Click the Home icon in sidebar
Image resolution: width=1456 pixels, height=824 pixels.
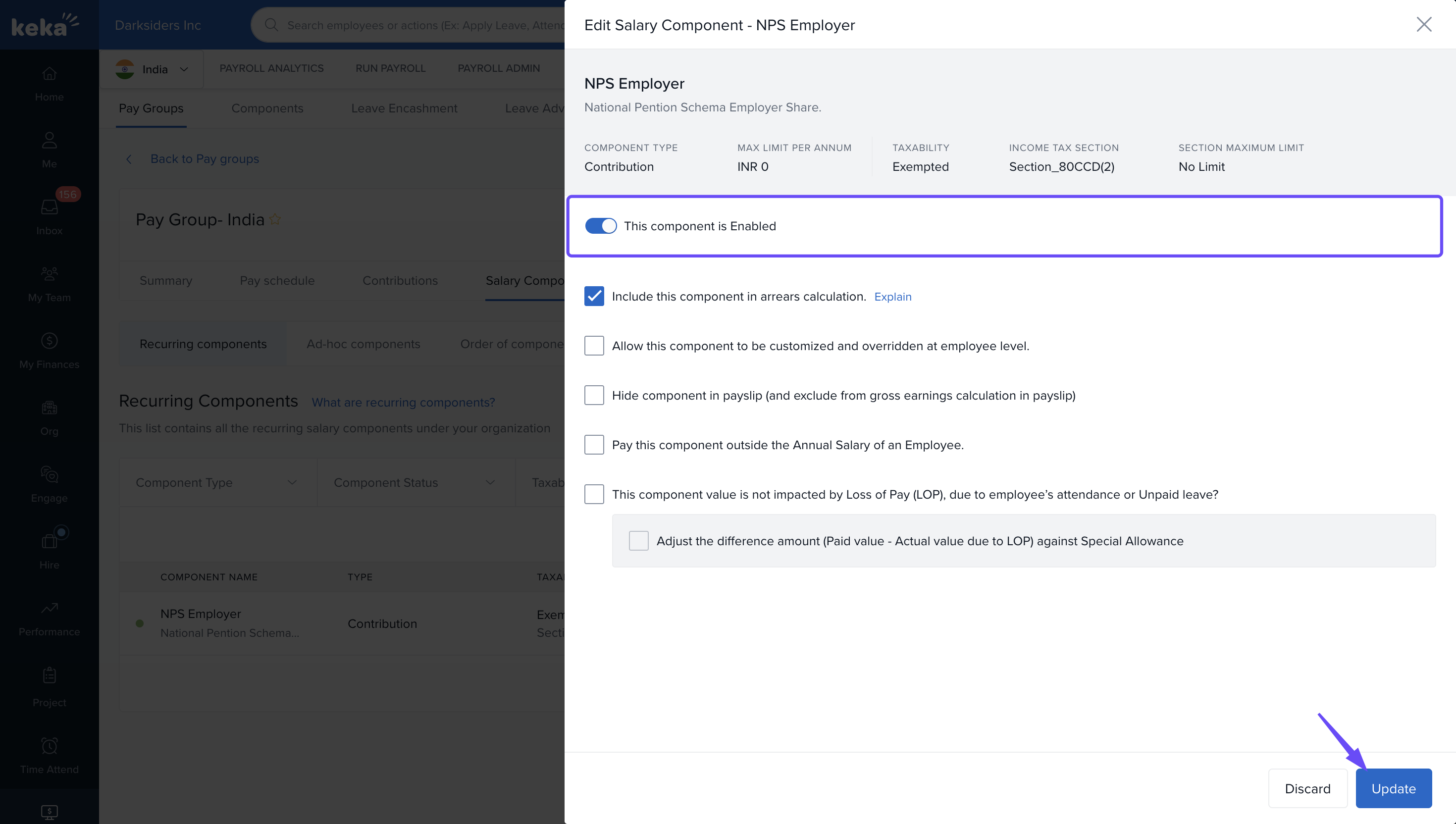49,74
